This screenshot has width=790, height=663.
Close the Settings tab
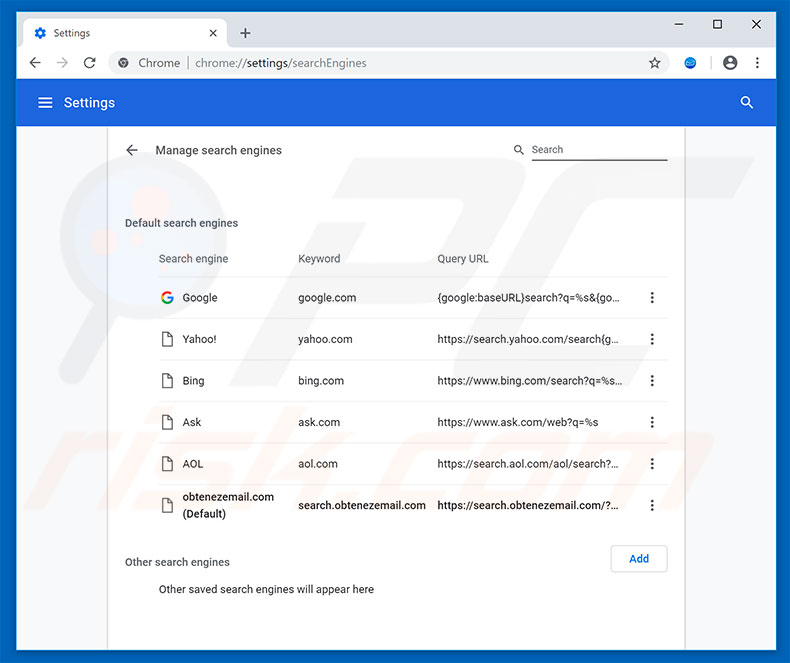213,33
